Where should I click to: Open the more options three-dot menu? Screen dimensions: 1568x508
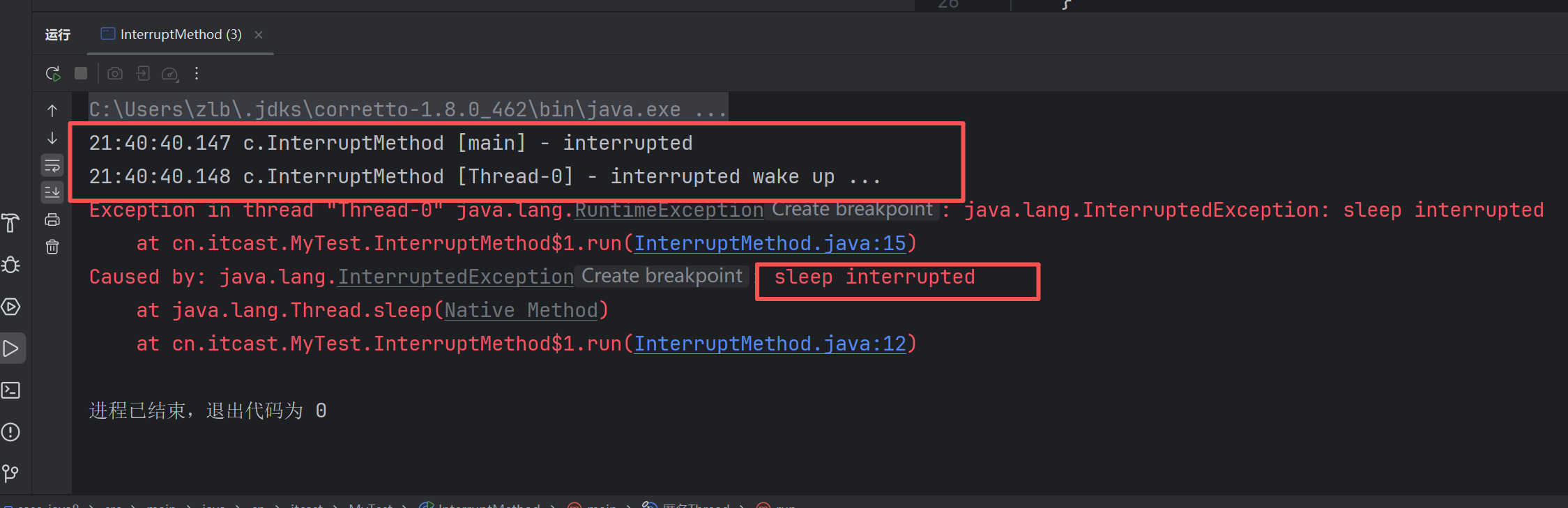coord(197,73)
